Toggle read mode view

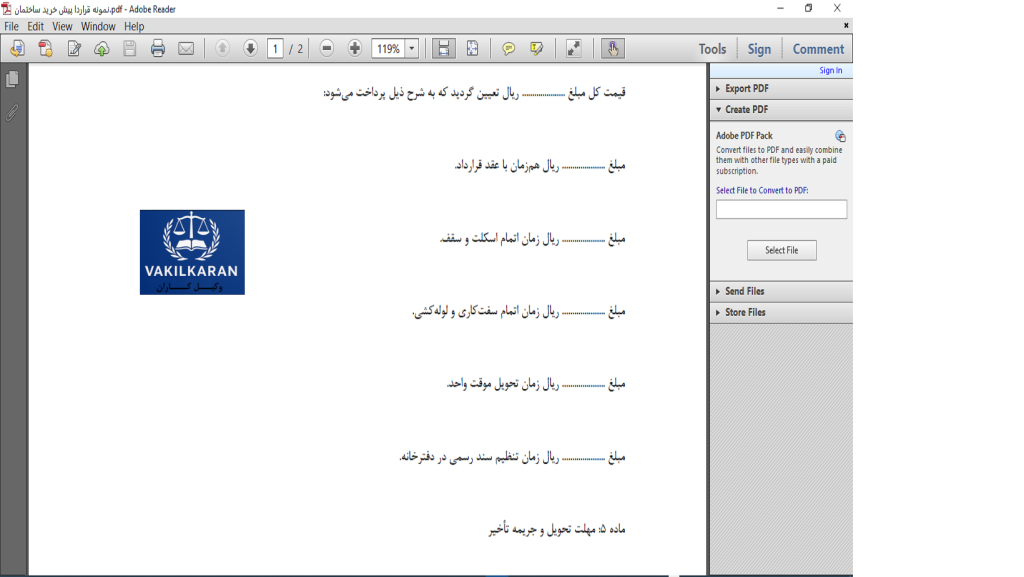click(x=573, y=48)
